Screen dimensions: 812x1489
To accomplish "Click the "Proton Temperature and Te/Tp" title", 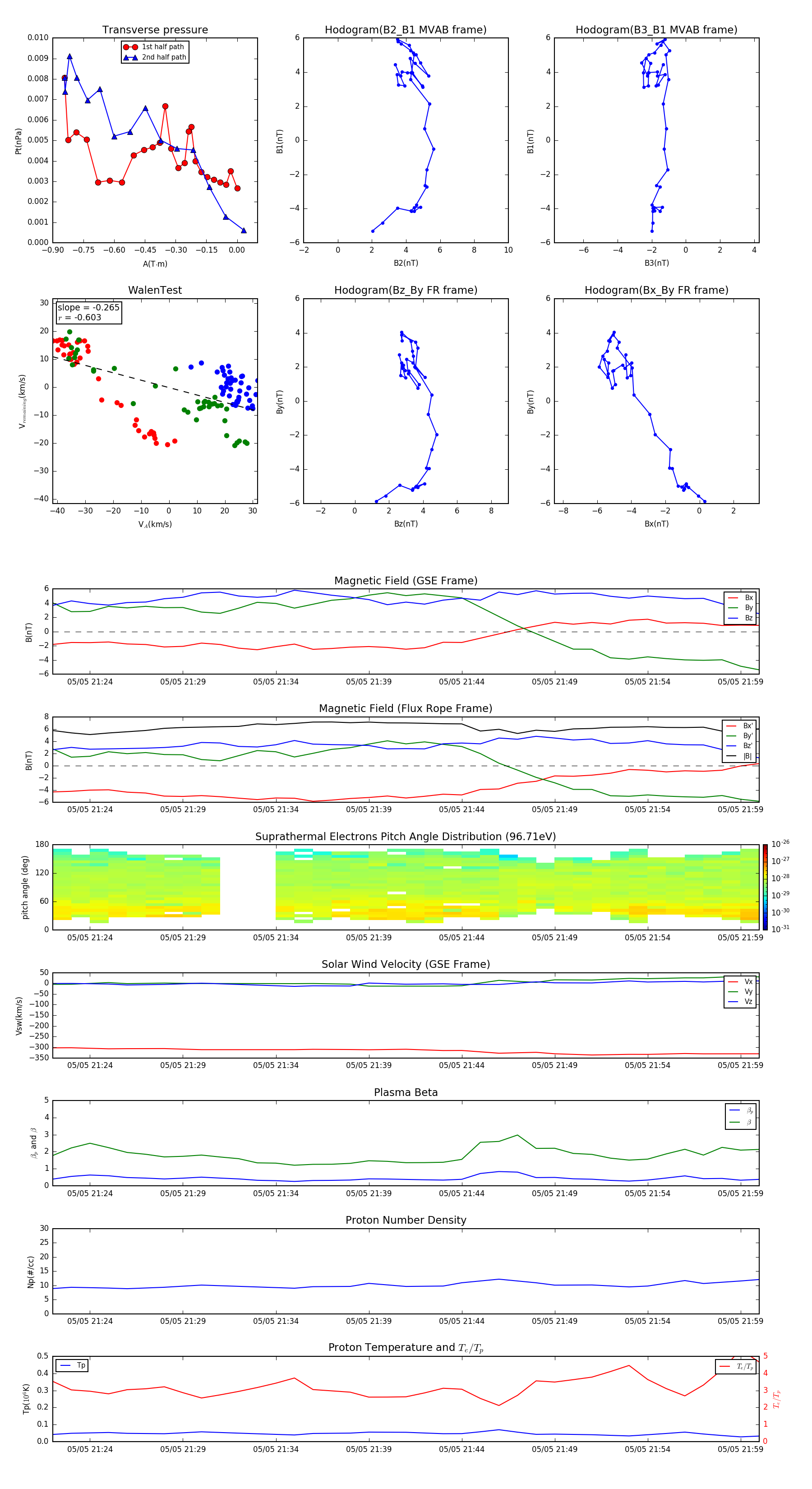I will [x=406, y=1348].
